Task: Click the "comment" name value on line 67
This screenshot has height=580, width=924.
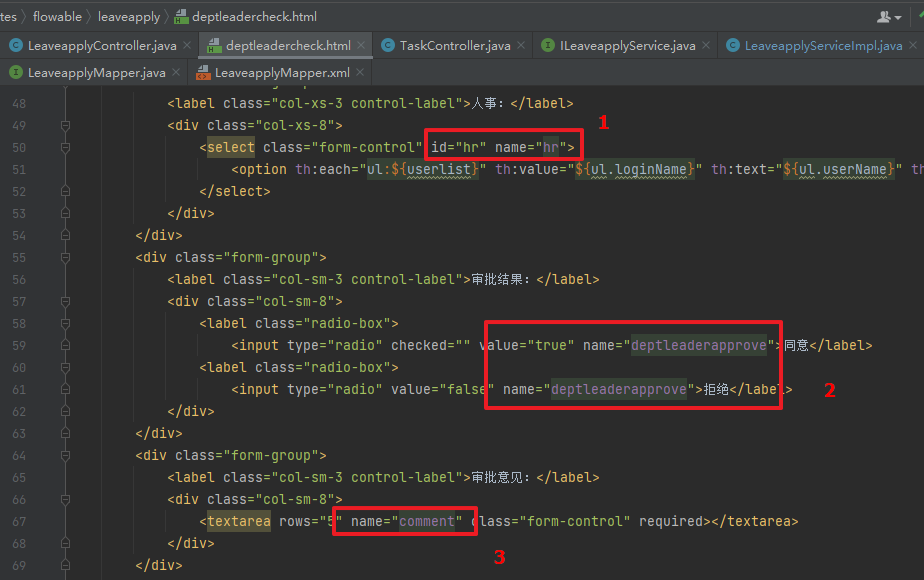Action: pyautogui.click(x=427, y=522)
